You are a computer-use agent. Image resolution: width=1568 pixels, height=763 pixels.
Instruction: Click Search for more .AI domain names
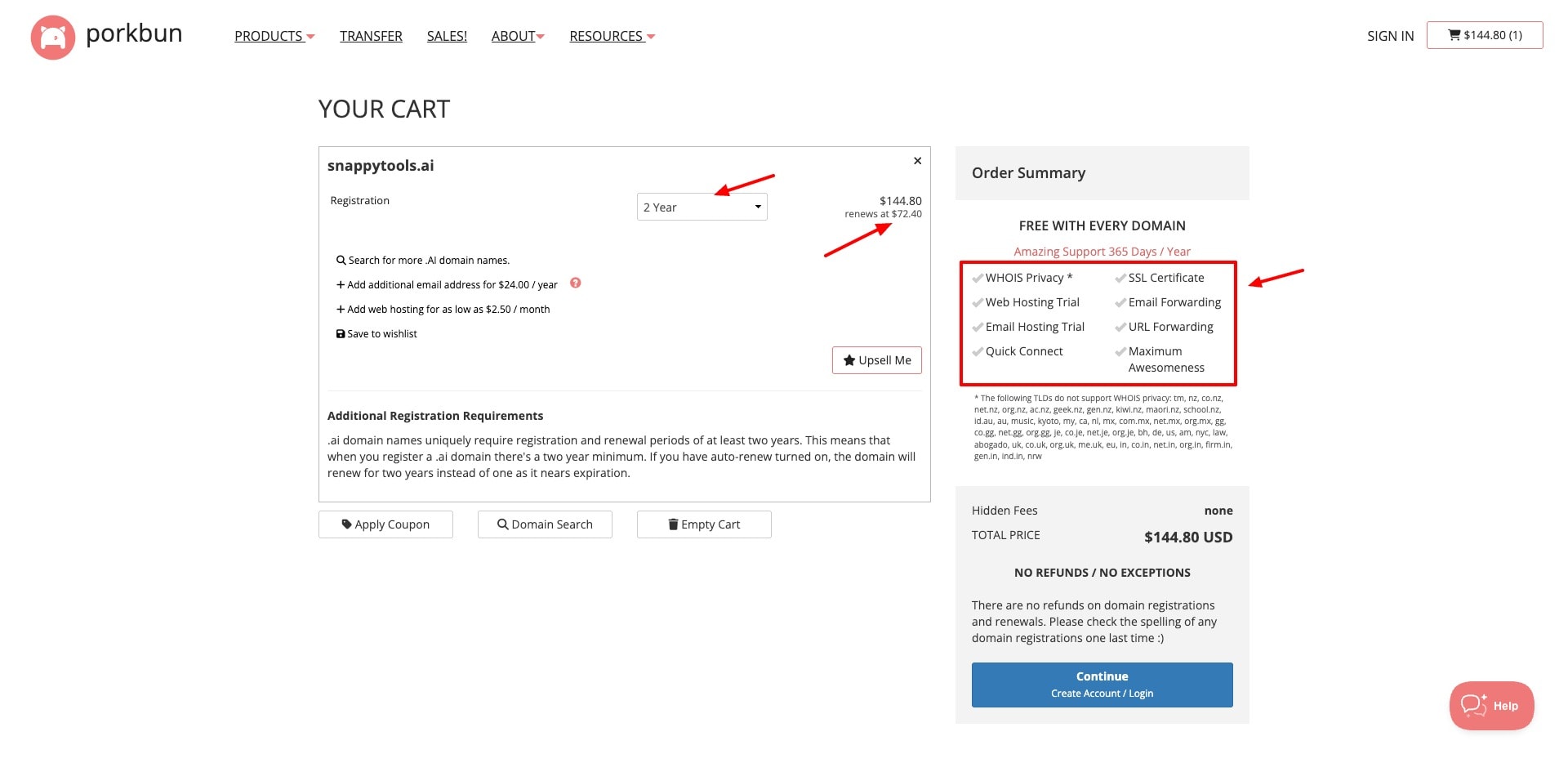pos(423,261)
